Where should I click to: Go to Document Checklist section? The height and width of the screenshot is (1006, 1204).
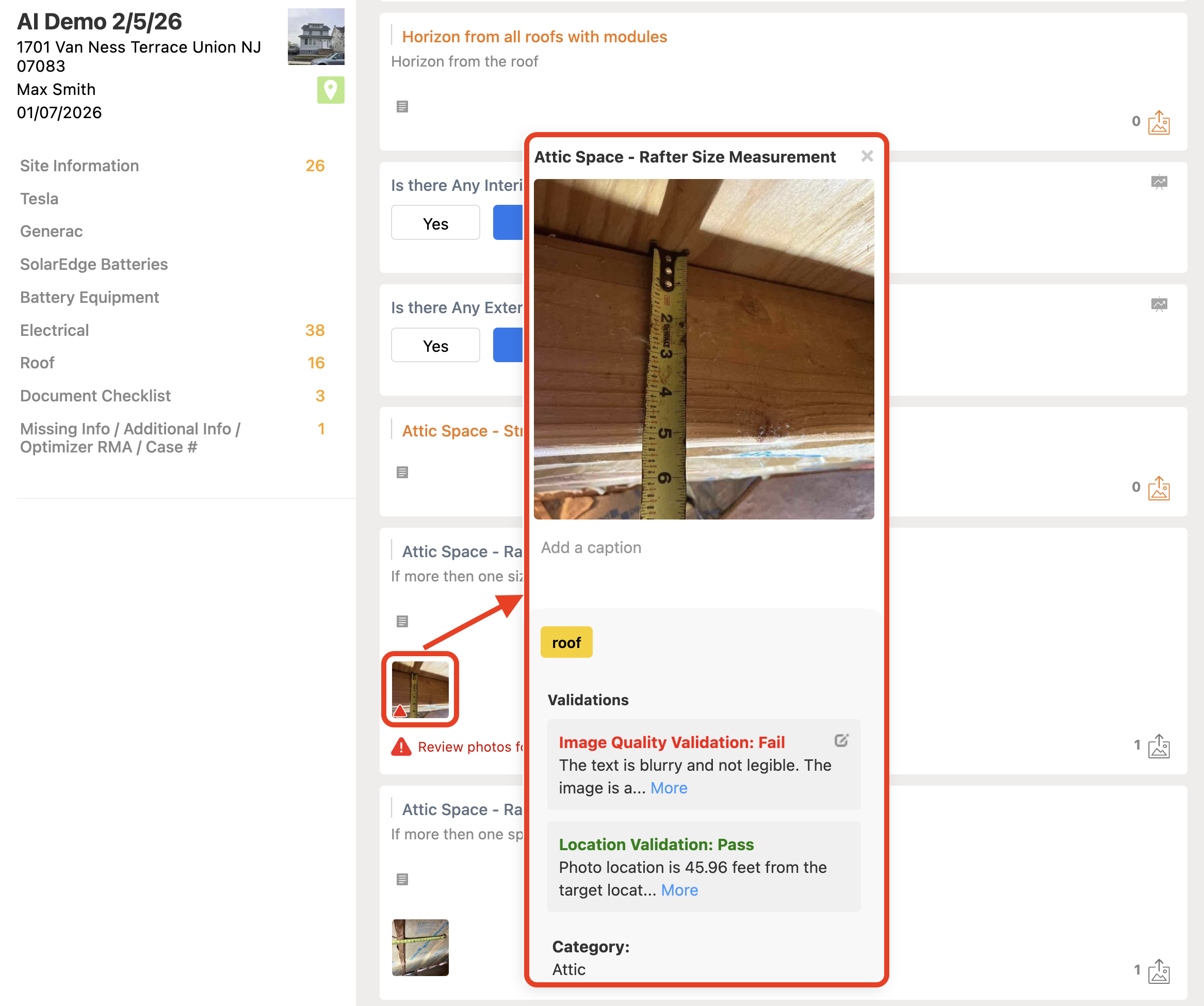pyautogui.click(x=95, y=396)
